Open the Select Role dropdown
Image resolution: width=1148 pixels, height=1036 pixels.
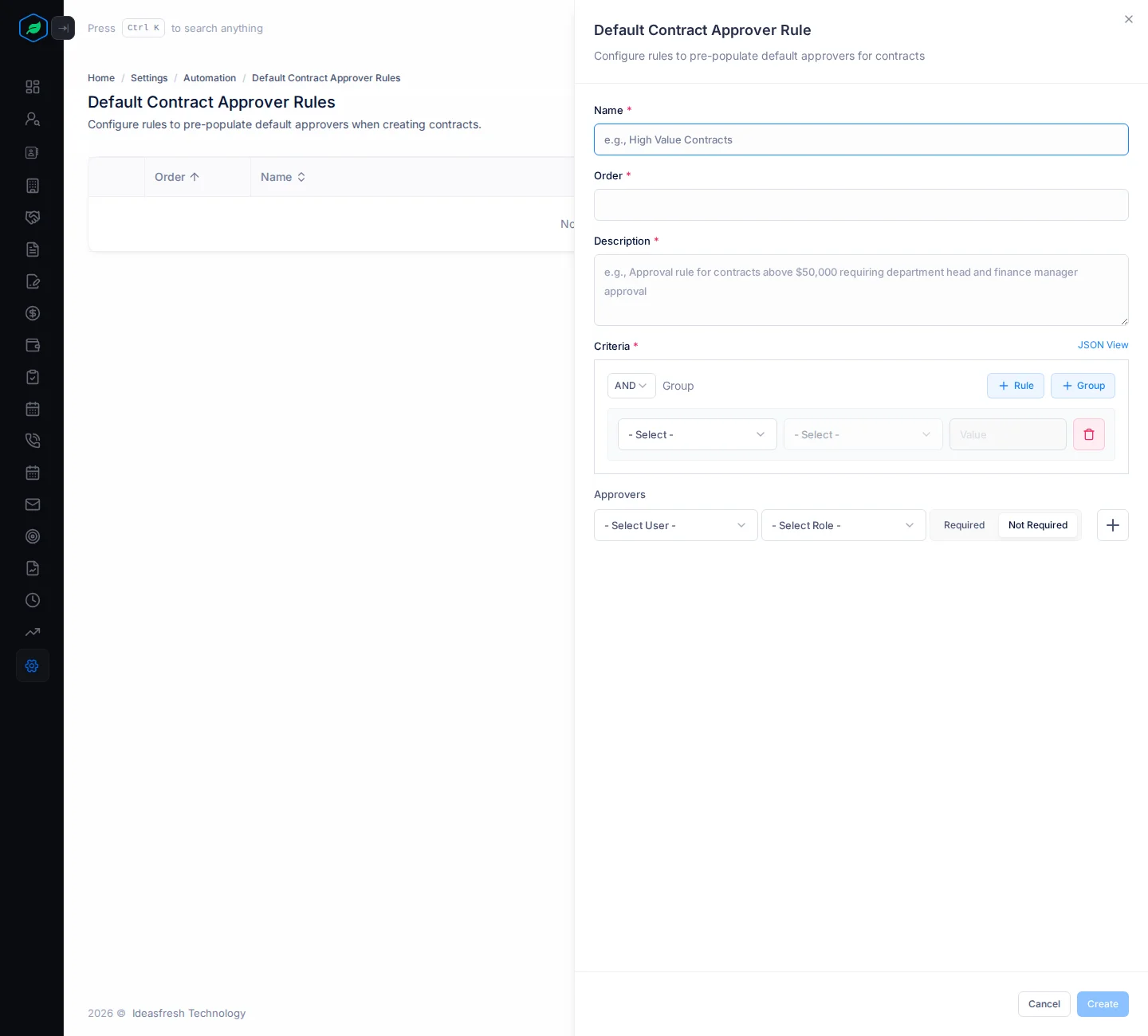[x=843, y=525]
